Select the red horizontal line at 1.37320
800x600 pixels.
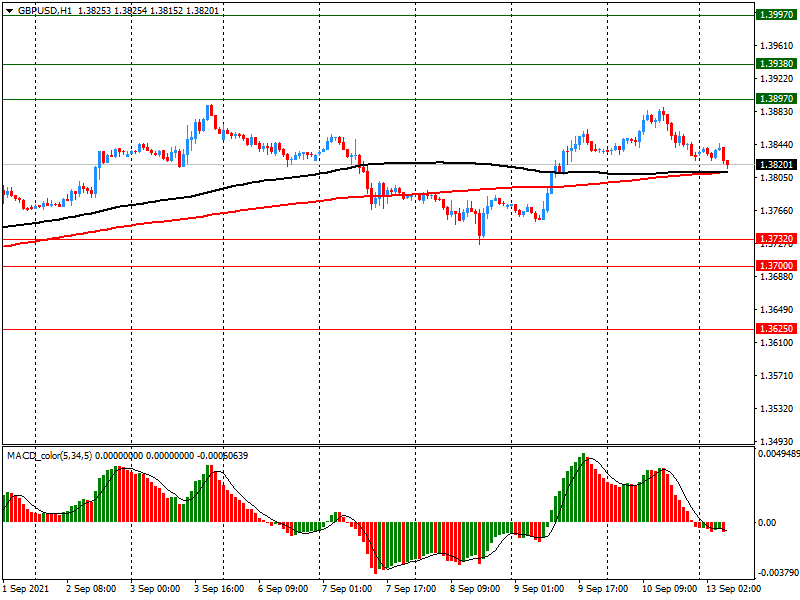(378, 239)
